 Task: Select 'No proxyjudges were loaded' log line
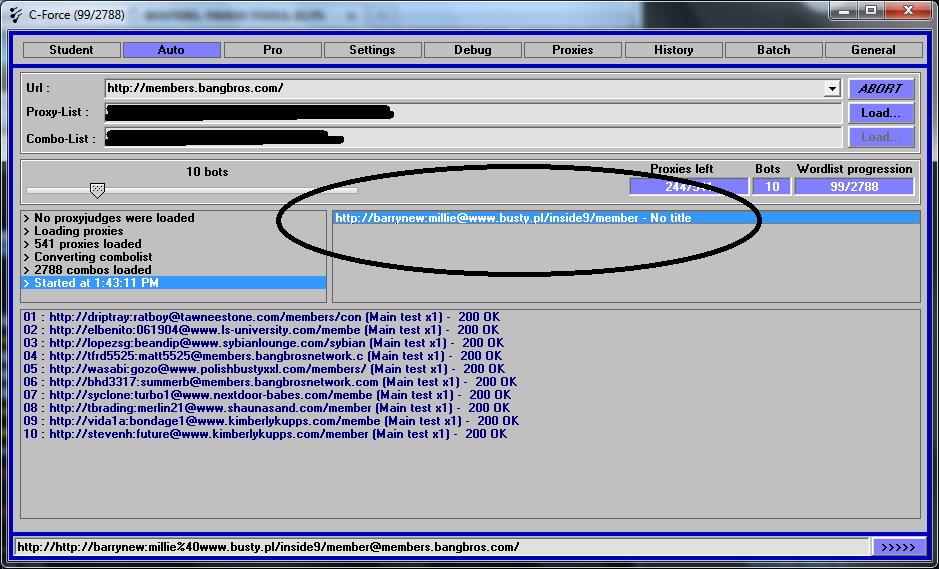[x=174, y=218]
